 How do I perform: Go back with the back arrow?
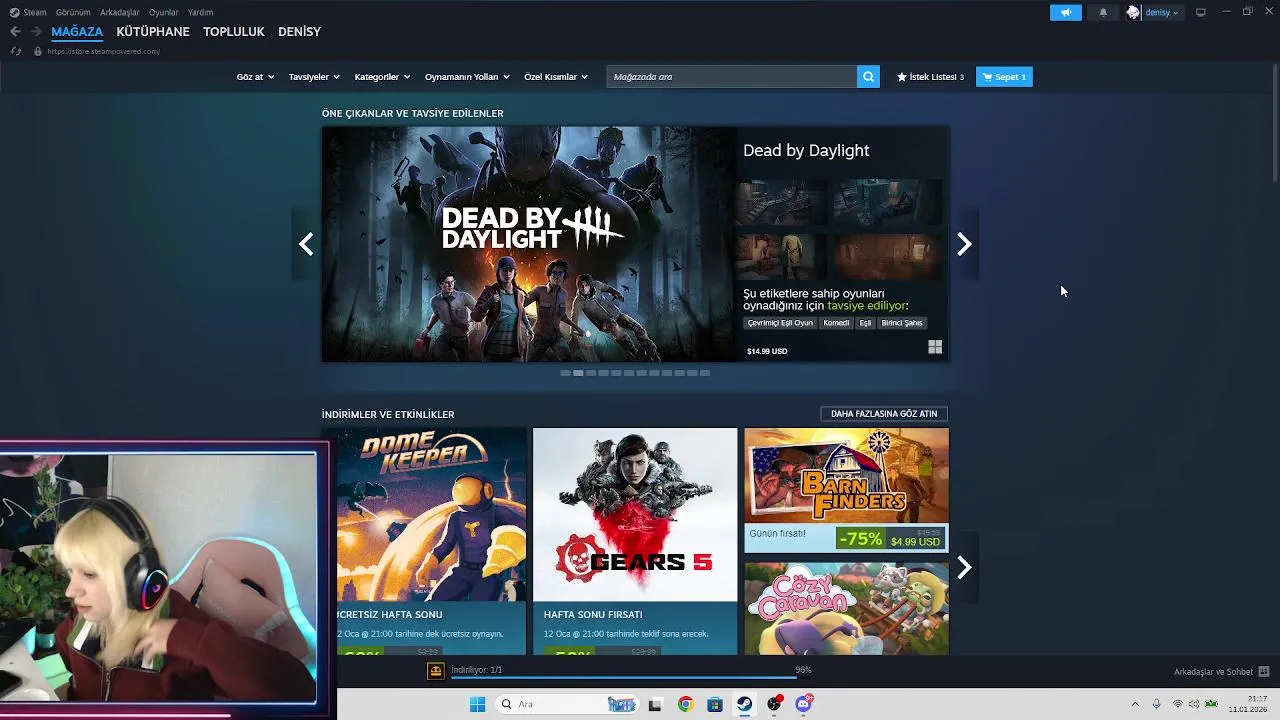[x=15, y=32]
